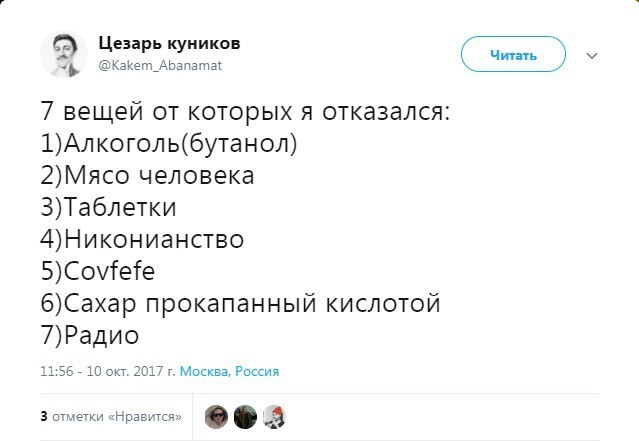
Task: Click the Цезарь куников profile avatar
Action: coord(64,54)
